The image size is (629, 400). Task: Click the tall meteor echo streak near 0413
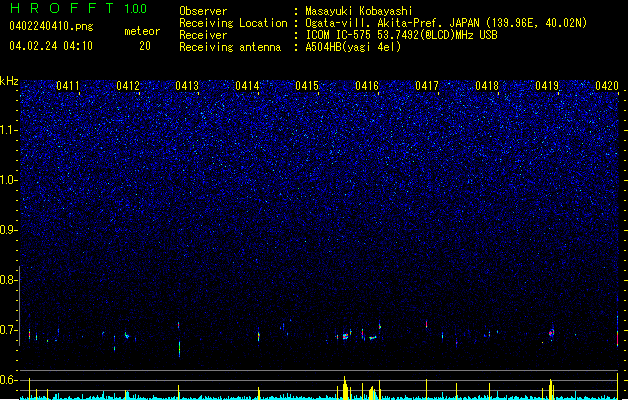pyautogui.click(x=179, y=349)
